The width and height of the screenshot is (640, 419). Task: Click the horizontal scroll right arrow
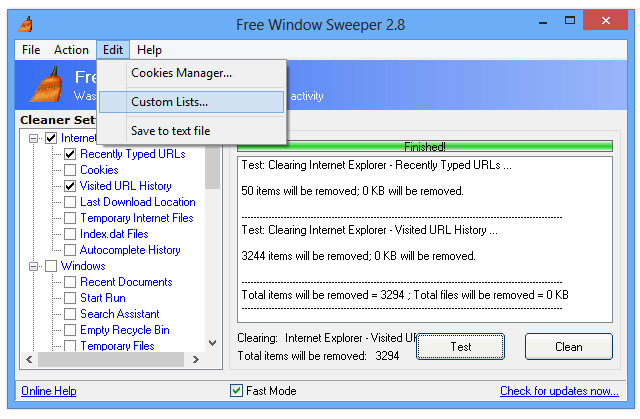(196, 359)
